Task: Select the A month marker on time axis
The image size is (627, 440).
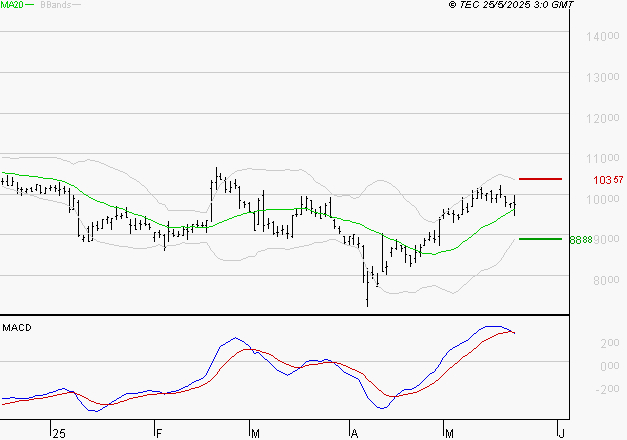Action: click(x=354, y=434)
